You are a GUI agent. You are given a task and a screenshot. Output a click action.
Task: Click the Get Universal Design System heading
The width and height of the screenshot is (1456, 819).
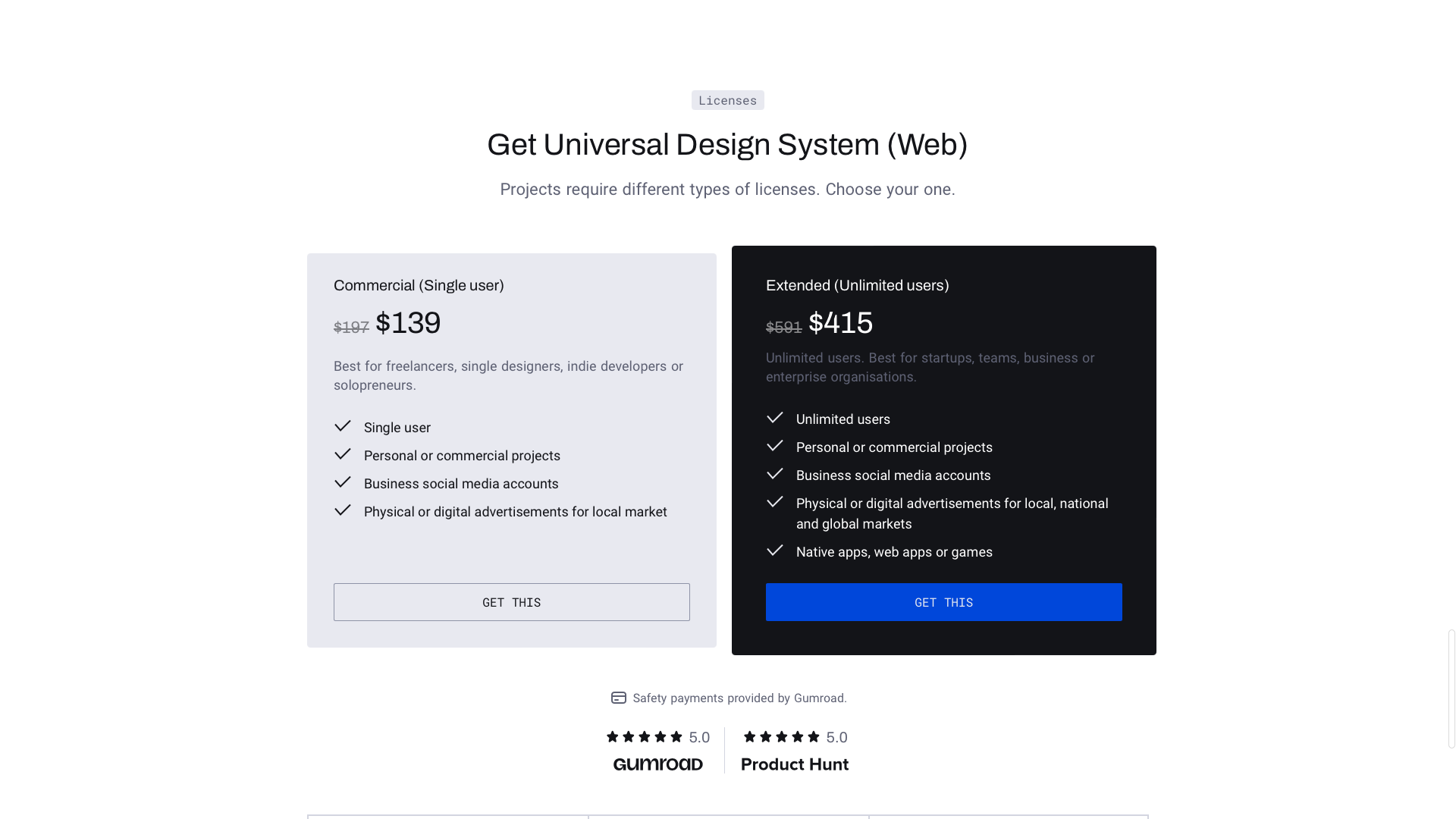[x=727, y=145]
